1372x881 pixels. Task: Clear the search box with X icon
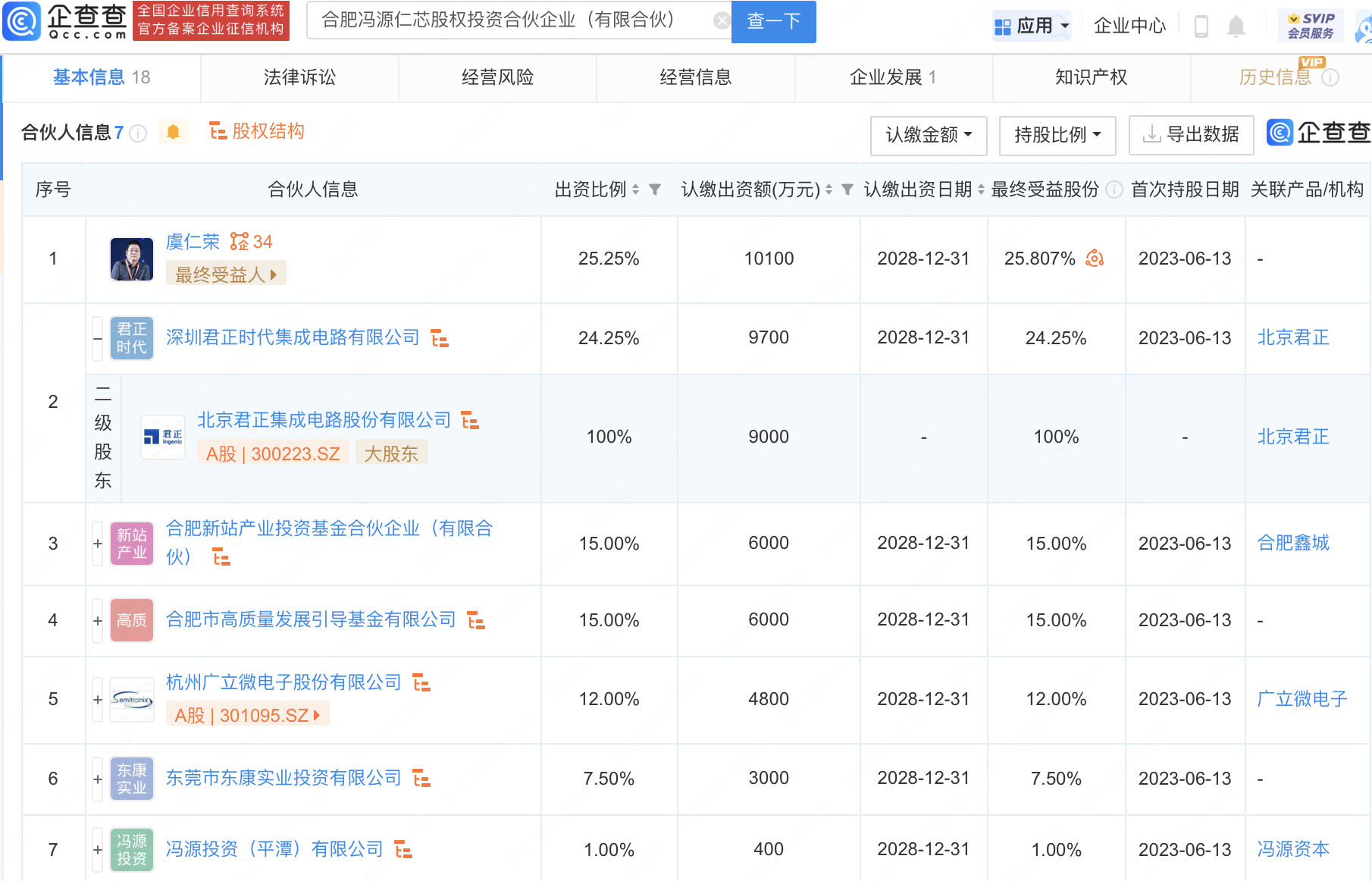[x=722, y=20]
